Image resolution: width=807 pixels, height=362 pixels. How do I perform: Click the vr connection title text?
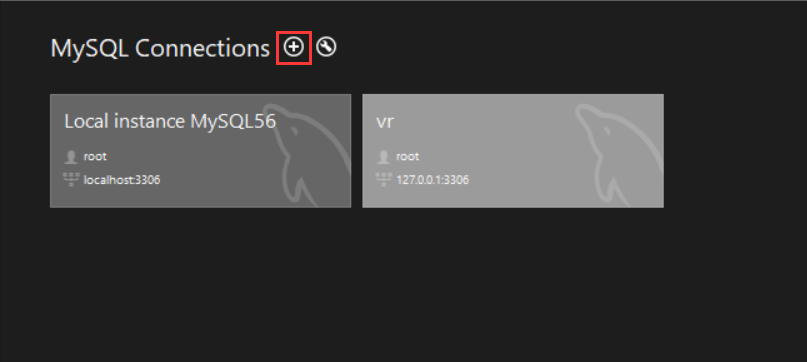pos(384,123)
